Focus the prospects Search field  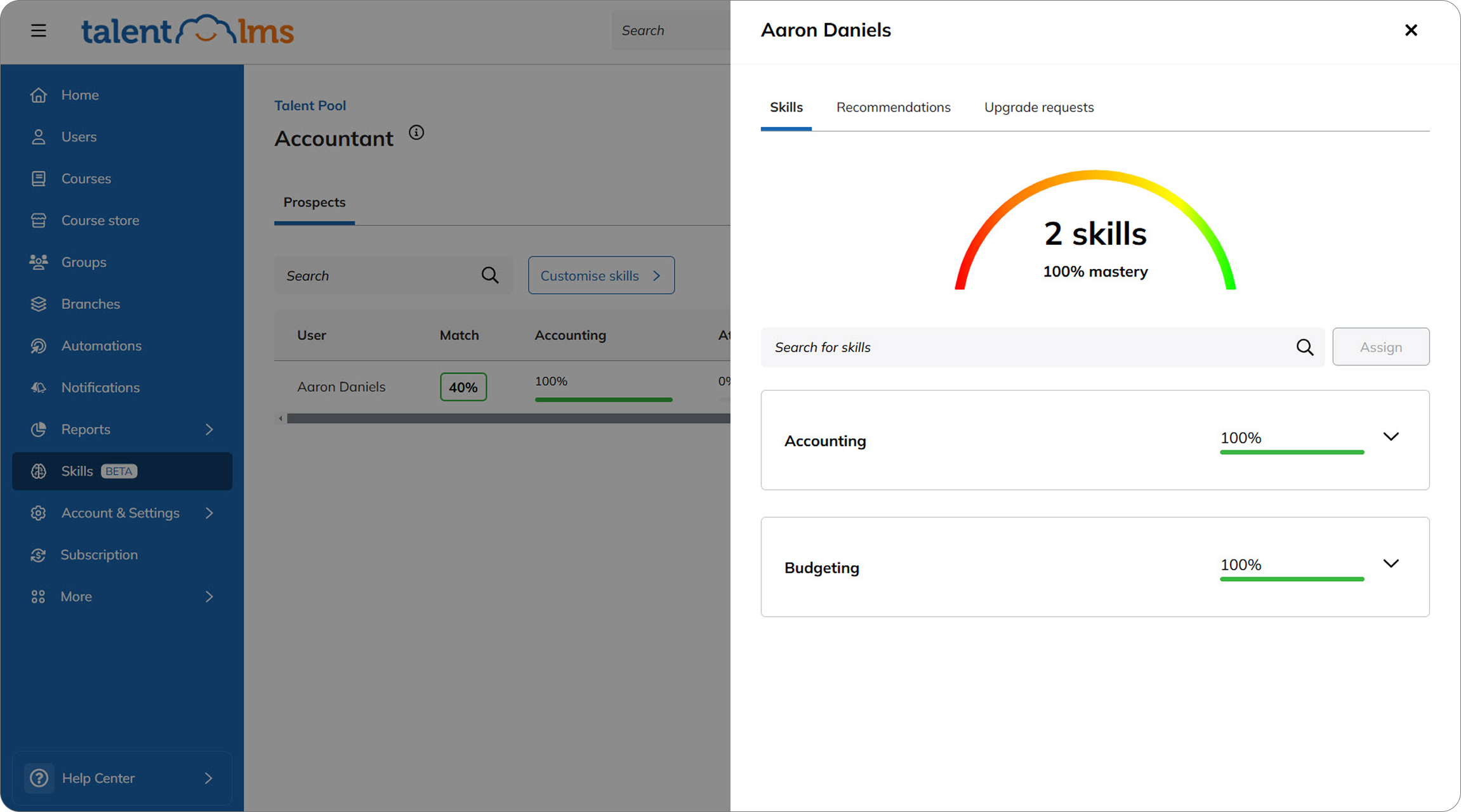point(393,275)
